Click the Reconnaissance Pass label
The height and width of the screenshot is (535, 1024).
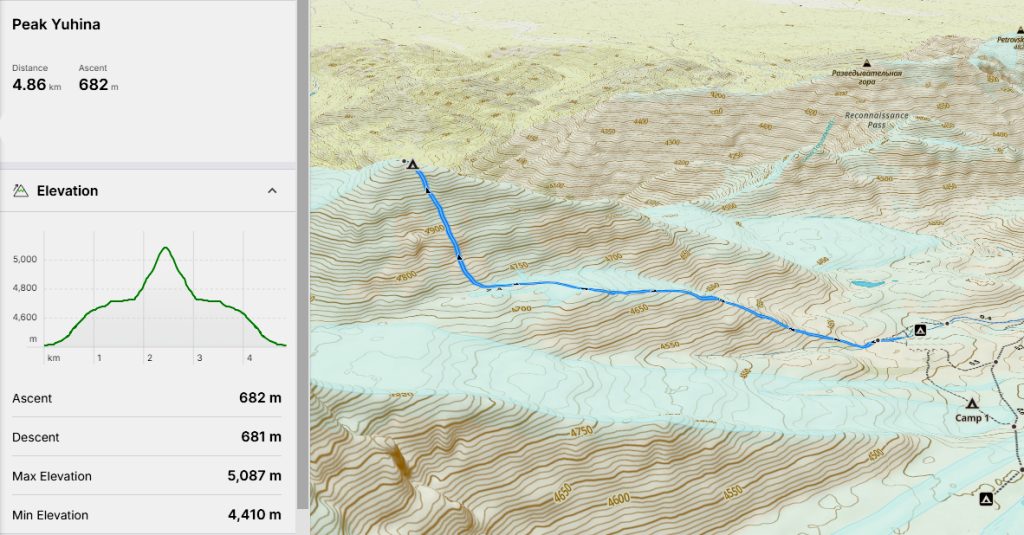pyautogui.click(x=876, y=120)
